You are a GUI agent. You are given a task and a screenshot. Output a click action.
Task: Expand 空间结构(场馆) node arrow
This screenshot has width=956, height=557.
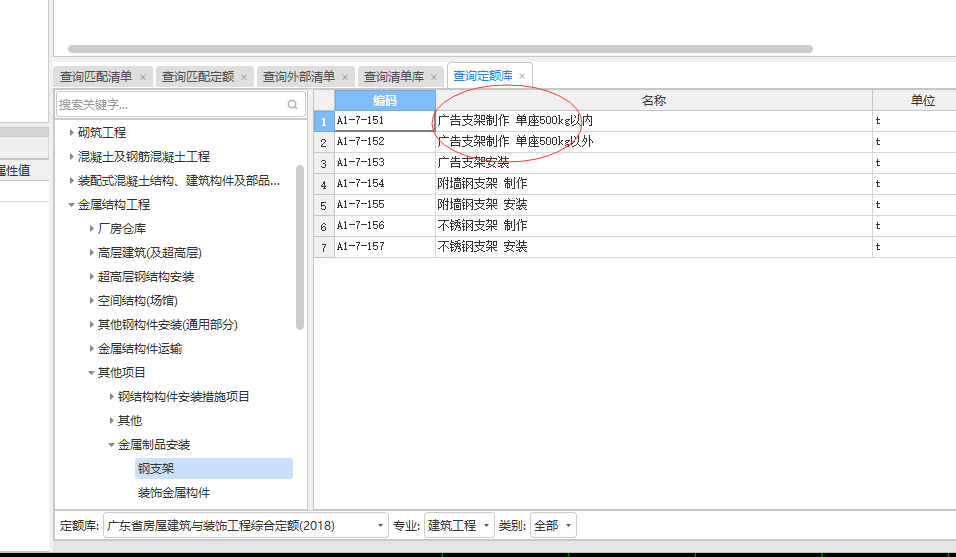(x=91, y=300)
